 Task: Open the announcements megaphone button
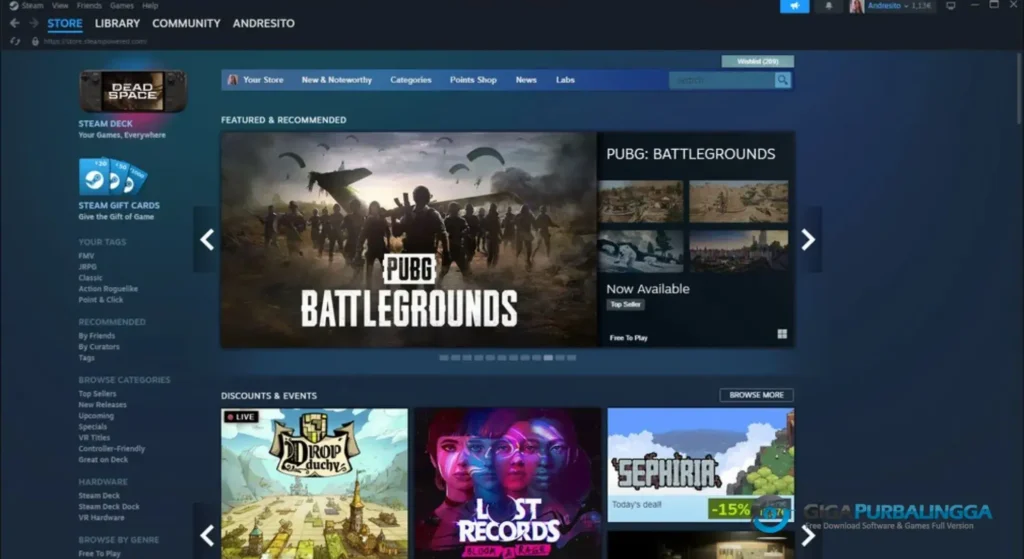point(795,6)
